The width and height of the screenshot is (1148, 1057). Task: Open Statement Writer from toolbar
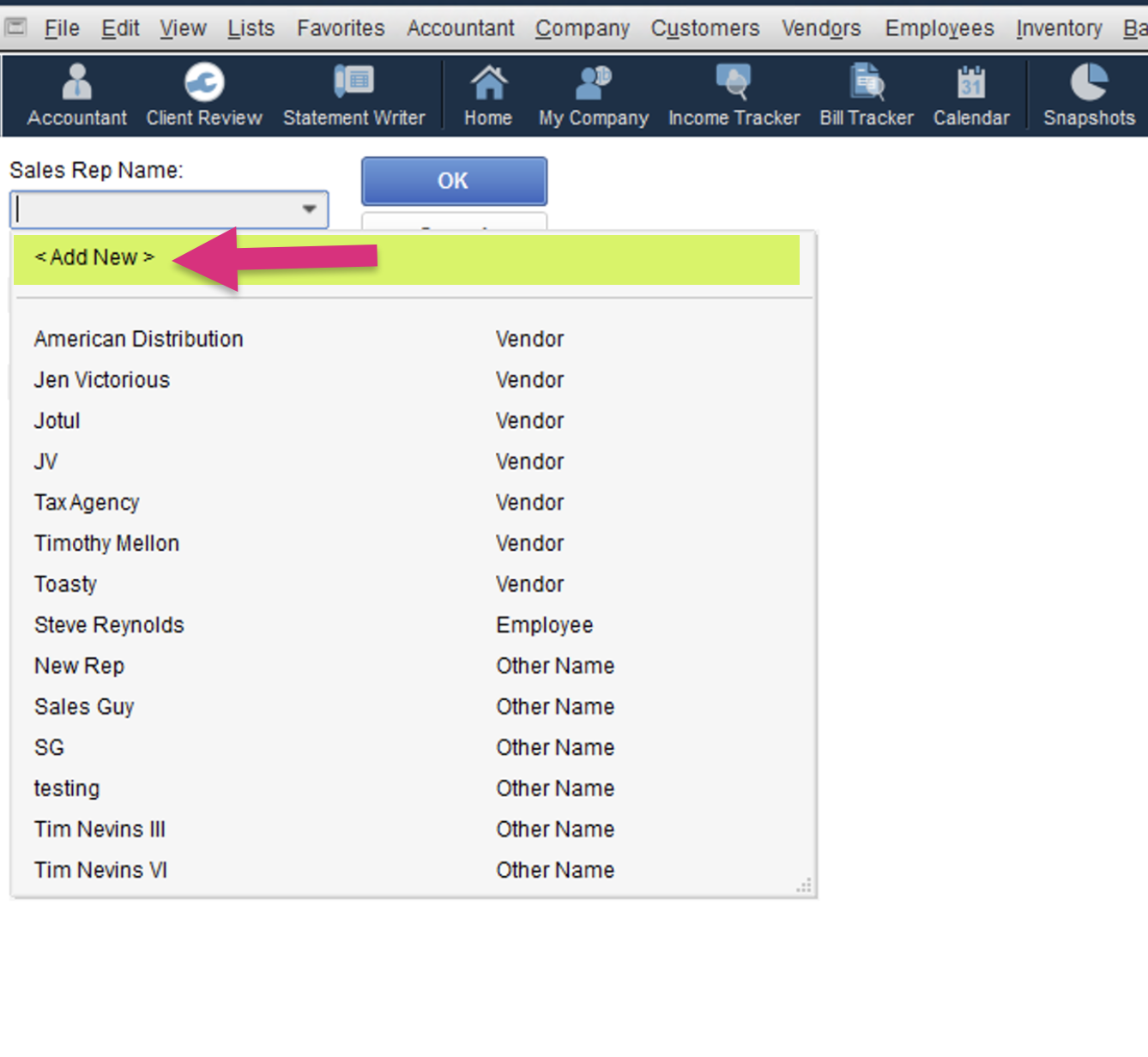(353, 94)
